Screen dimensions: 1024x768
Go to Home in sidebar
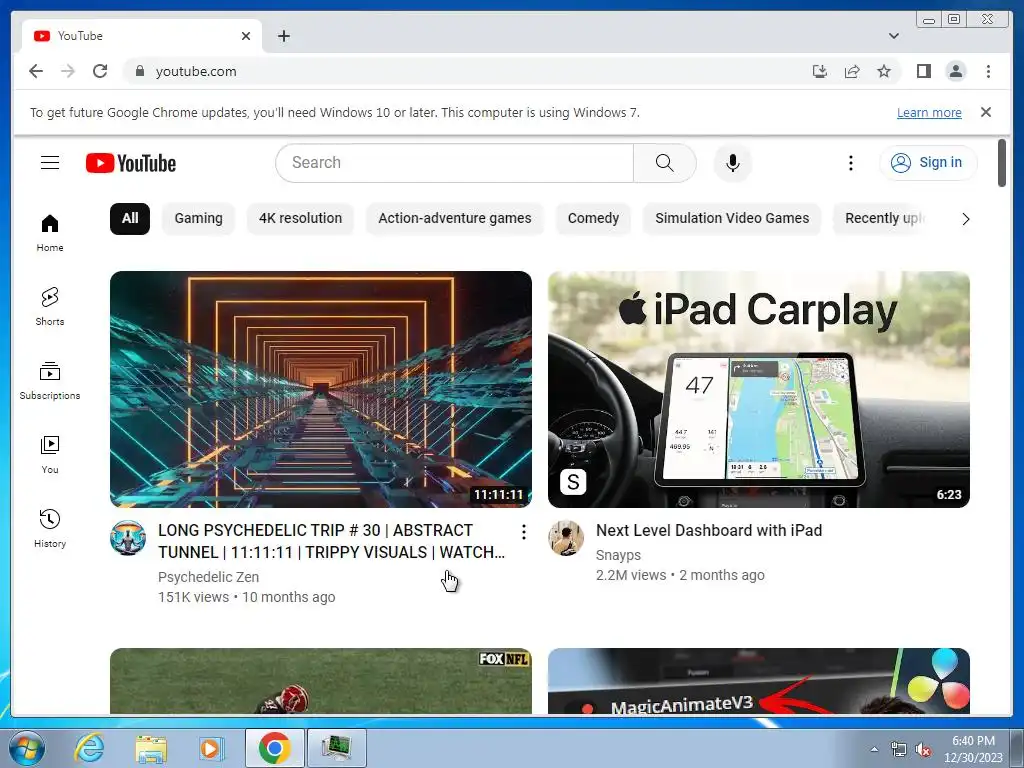(x=50, y=233)
